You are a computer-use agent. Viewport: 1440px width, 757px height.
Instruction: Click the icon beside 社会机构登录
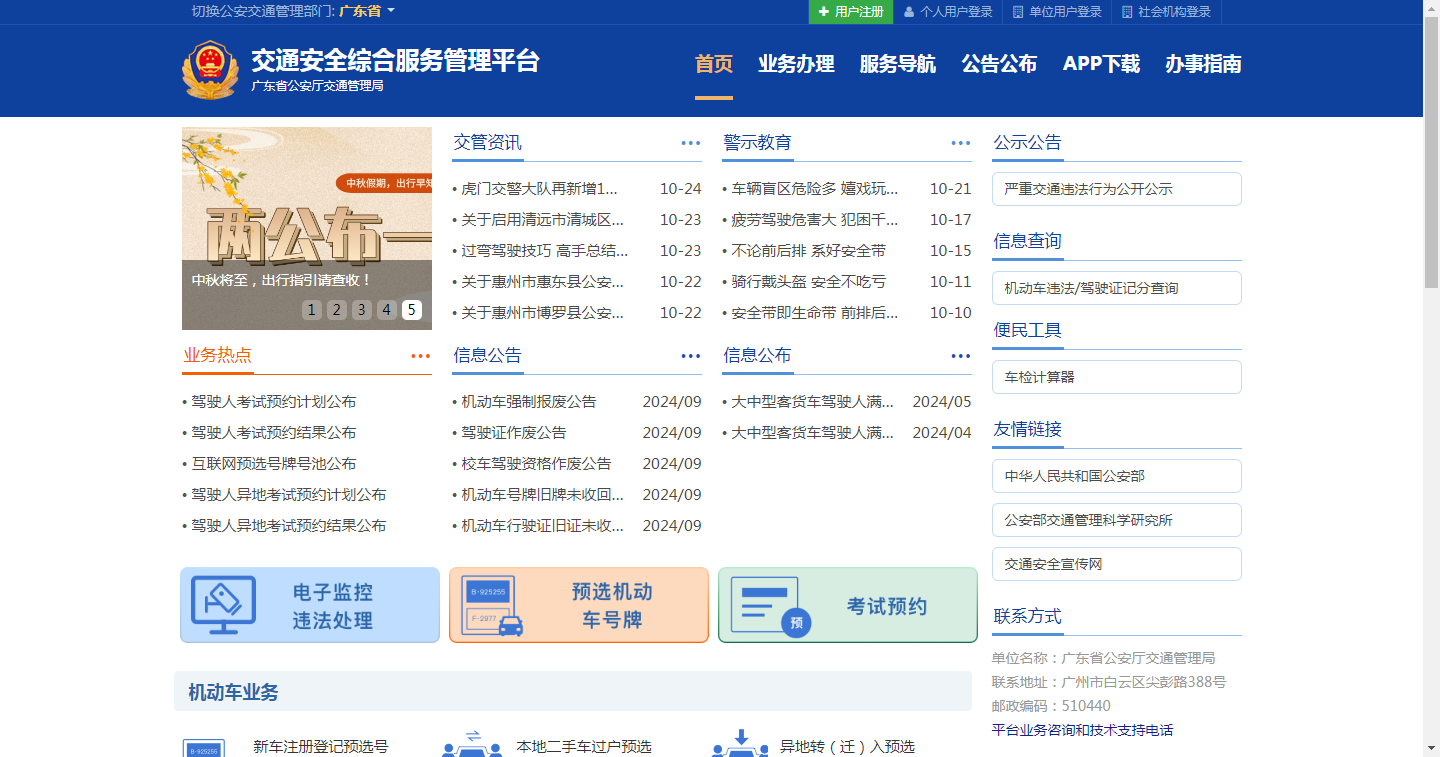(1127, 12)
